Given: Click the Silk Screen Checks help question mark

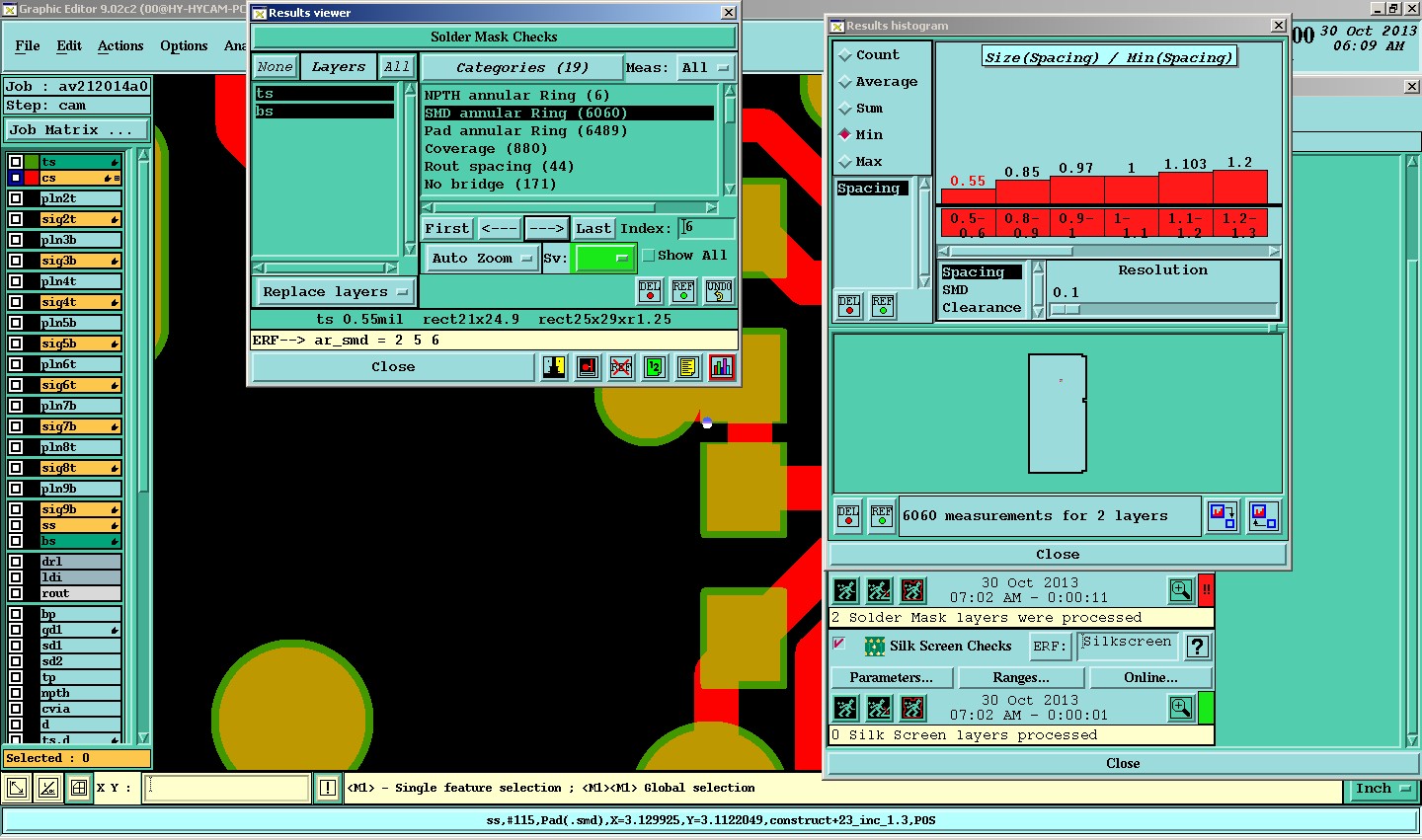Looking at the screenshot, I should coord(1198,648).
